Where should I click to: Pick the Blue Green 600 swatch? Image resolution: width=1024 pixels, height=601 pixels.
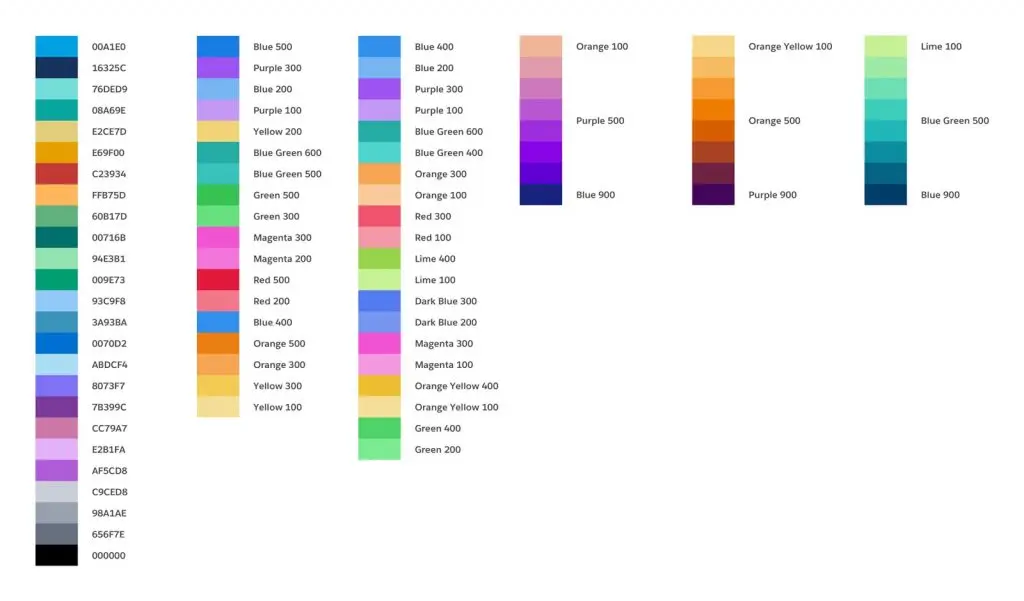[x=218, y=153]
